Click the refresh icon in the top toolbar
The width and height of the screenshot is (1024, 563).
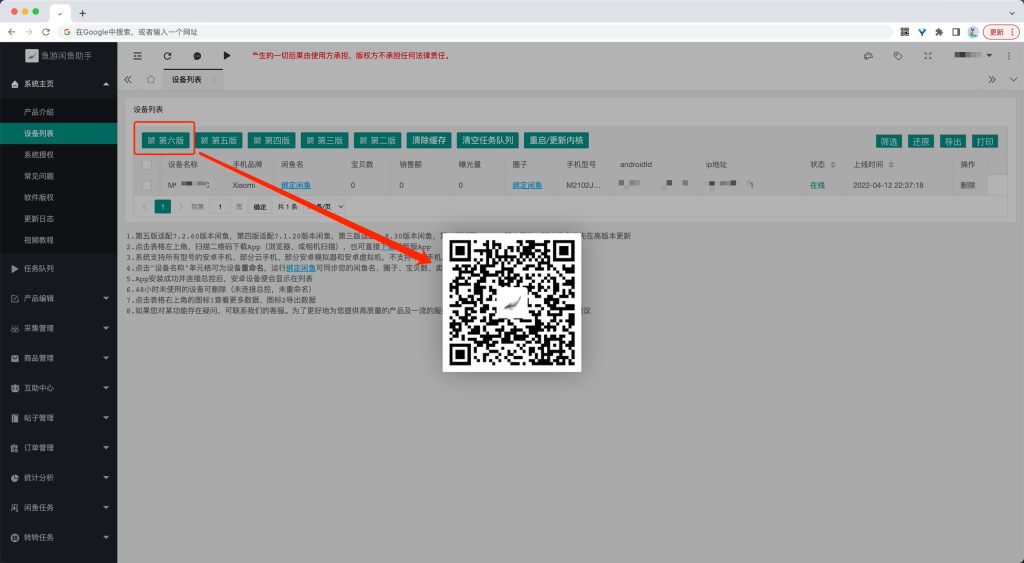coord(167,56)
